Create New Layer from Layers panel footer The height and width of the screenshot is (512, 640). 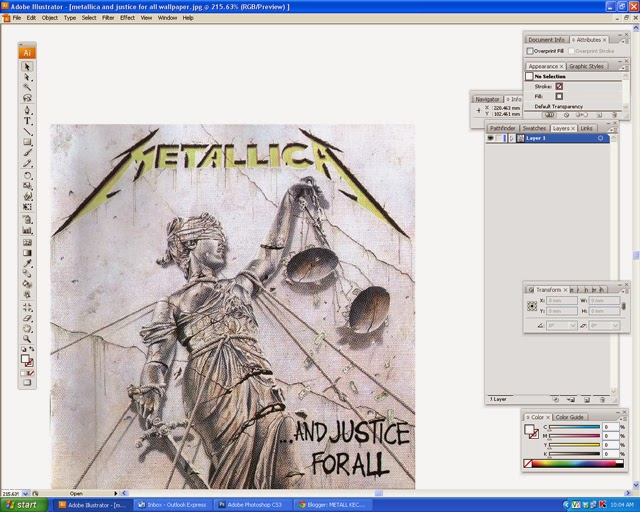pyautogui.click(x=587, y=400)
